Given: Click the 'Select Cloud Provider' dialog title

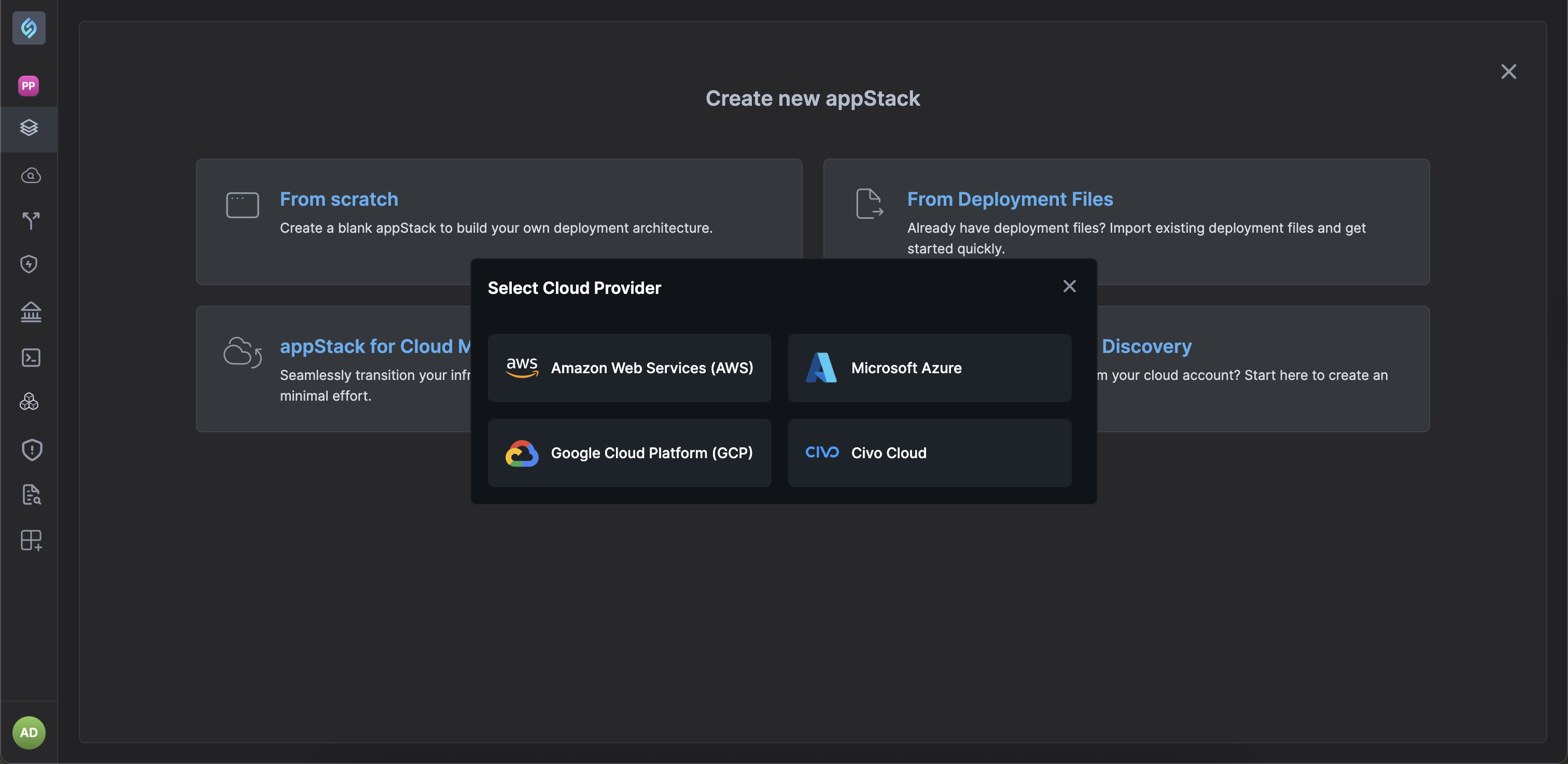Looking at the screenshot, I should click(574, 288).
